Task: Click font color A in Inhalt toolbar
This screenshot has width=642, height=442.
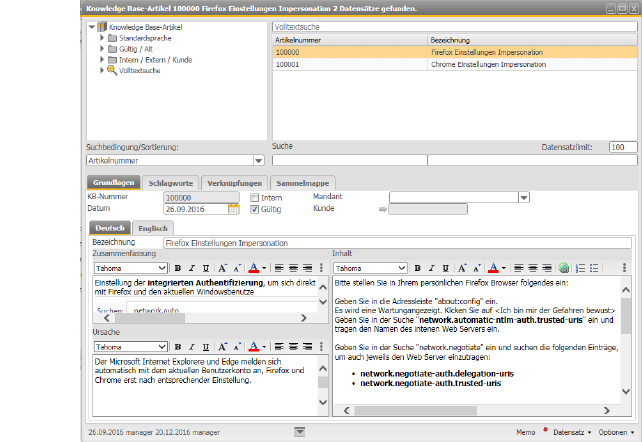Action: pos(493,268)
